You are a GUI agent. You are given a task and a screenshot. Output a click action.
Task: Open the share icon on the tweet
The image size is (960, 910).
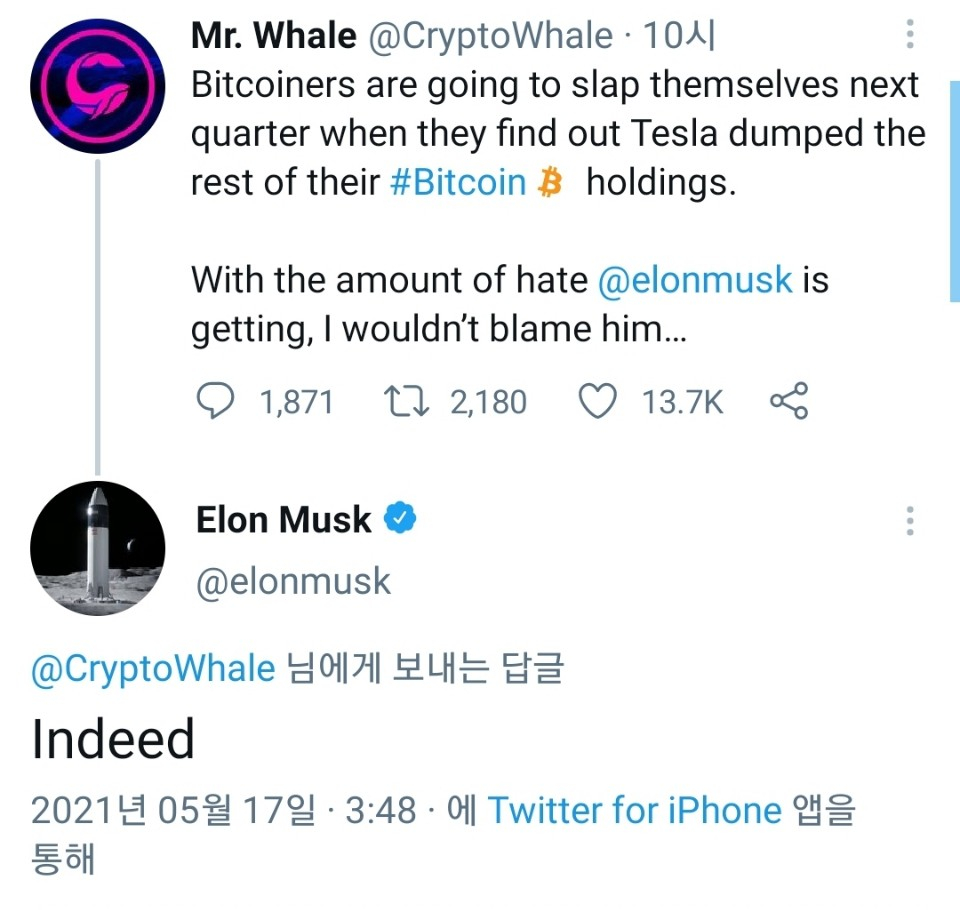click(x=789, y=400)
